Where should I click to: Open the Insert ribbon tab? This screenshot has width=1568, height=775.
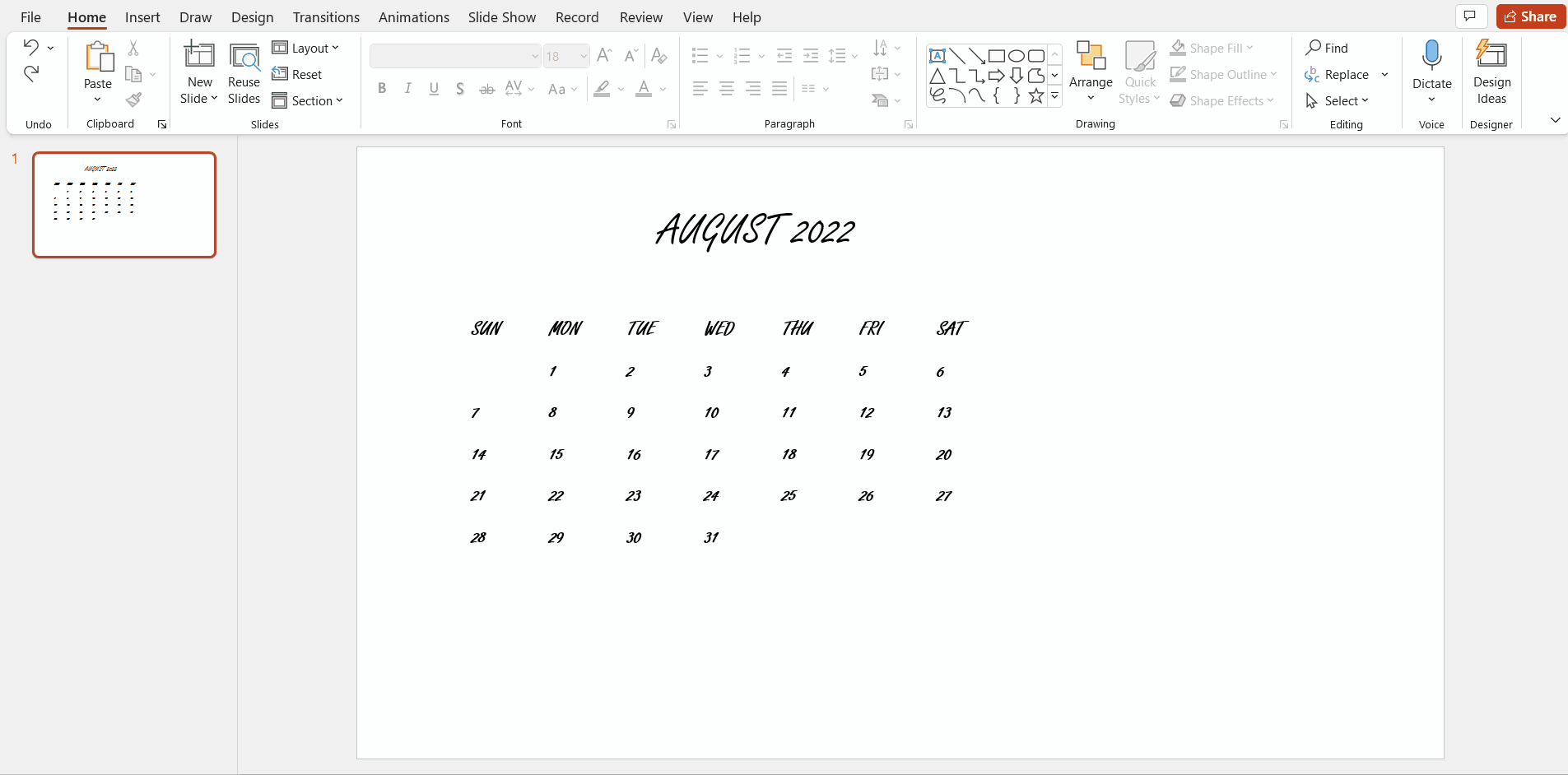(x=142, y=17)
